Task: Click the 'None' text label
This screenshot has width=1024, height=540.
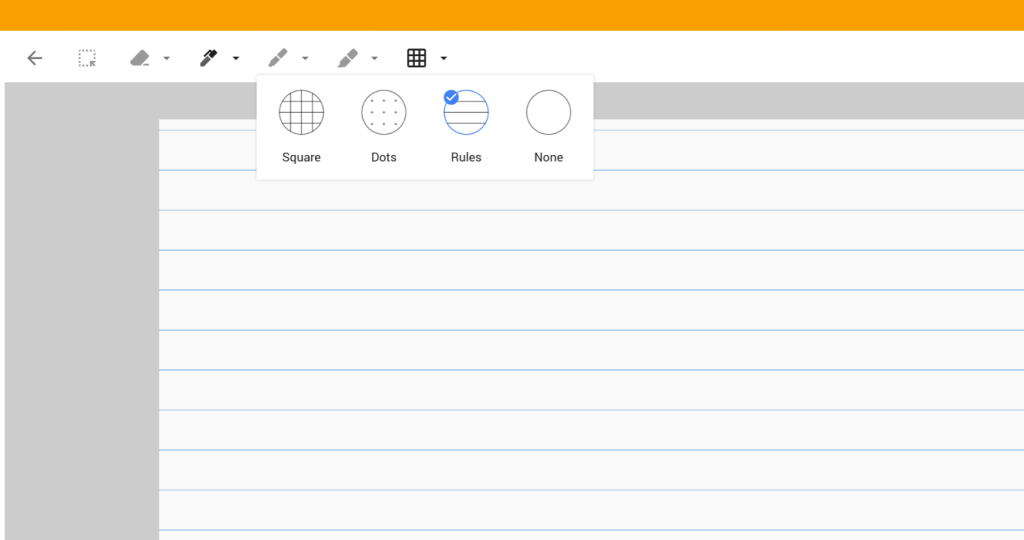Action: pos(548,157)
